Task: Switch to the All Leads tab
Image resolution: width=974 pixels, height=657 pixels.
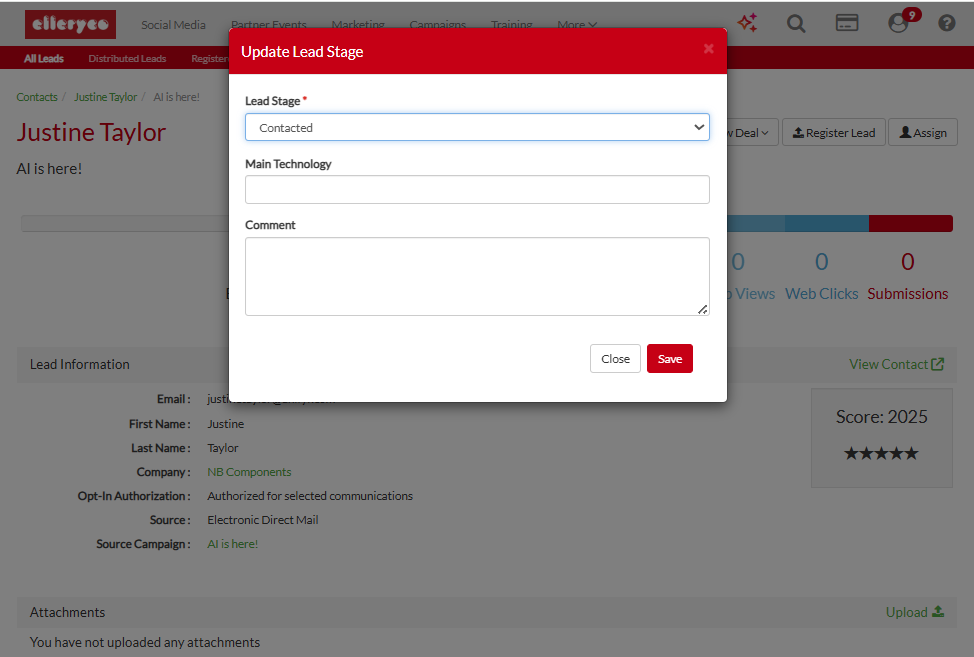Action: point(44,58)
